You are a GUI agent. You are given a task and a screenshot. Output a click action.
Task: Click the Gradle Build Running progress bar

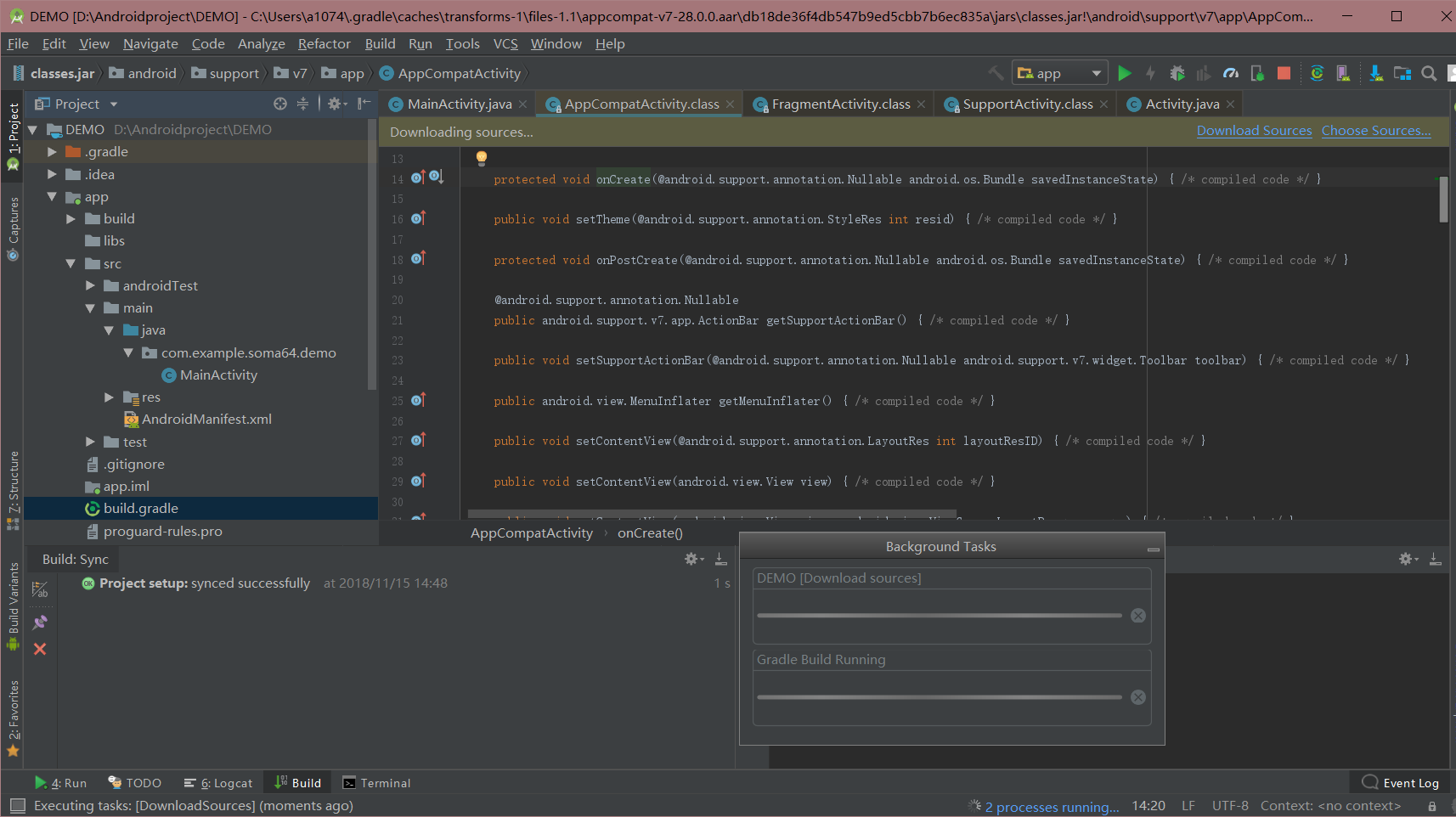(x=939, y=697)
